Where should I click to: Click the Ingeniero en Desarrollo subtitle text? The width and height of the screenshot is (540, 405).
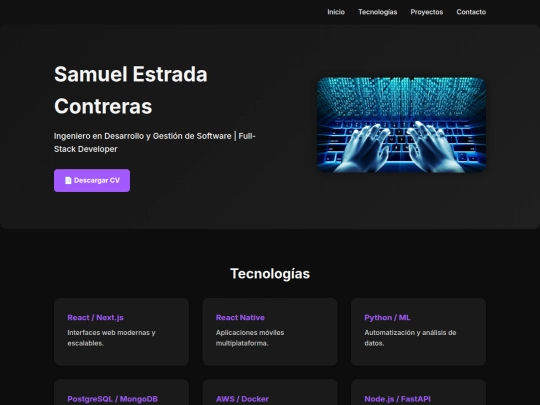coord(155,142)
